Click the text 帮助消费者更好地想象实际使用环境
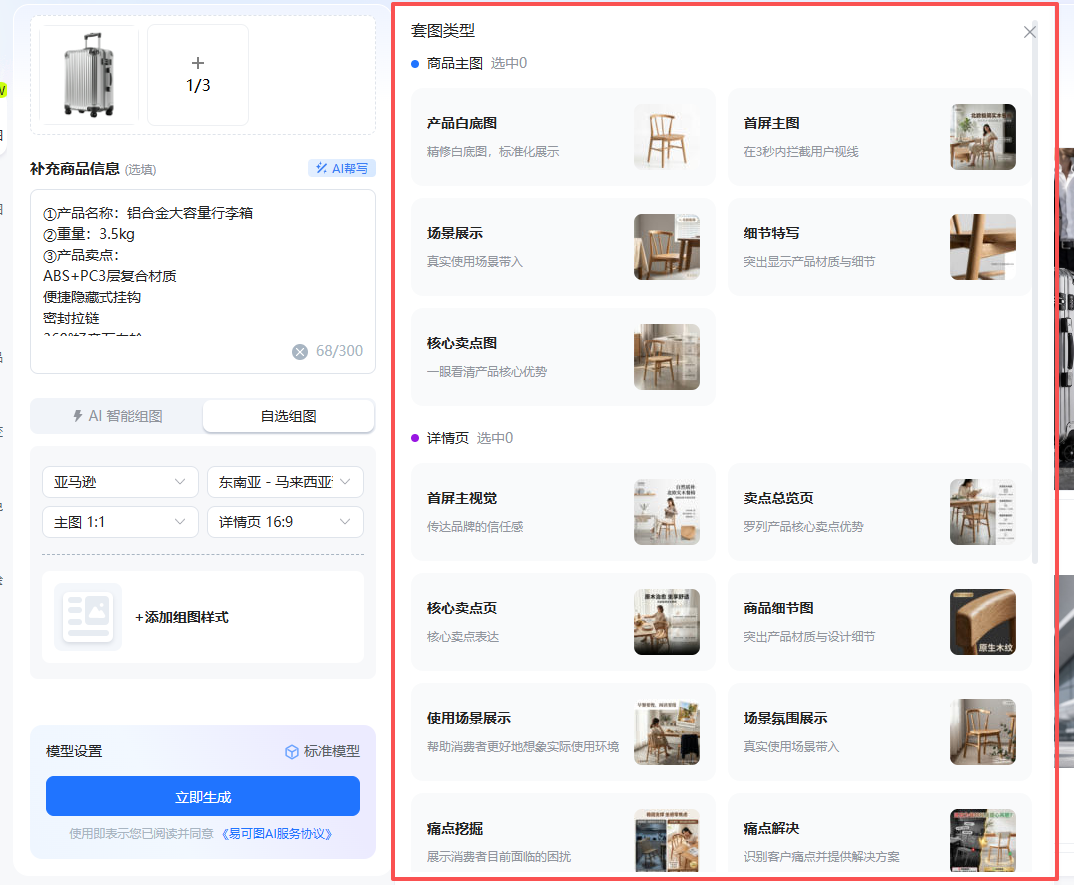 (x=523, y=747)
